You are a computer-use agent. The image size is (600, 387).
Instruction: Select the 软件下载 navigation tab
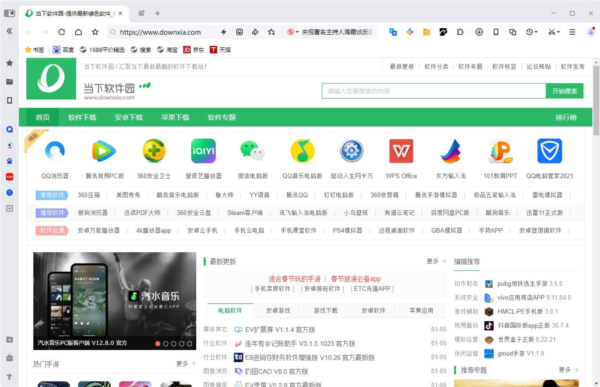[82, 118]
